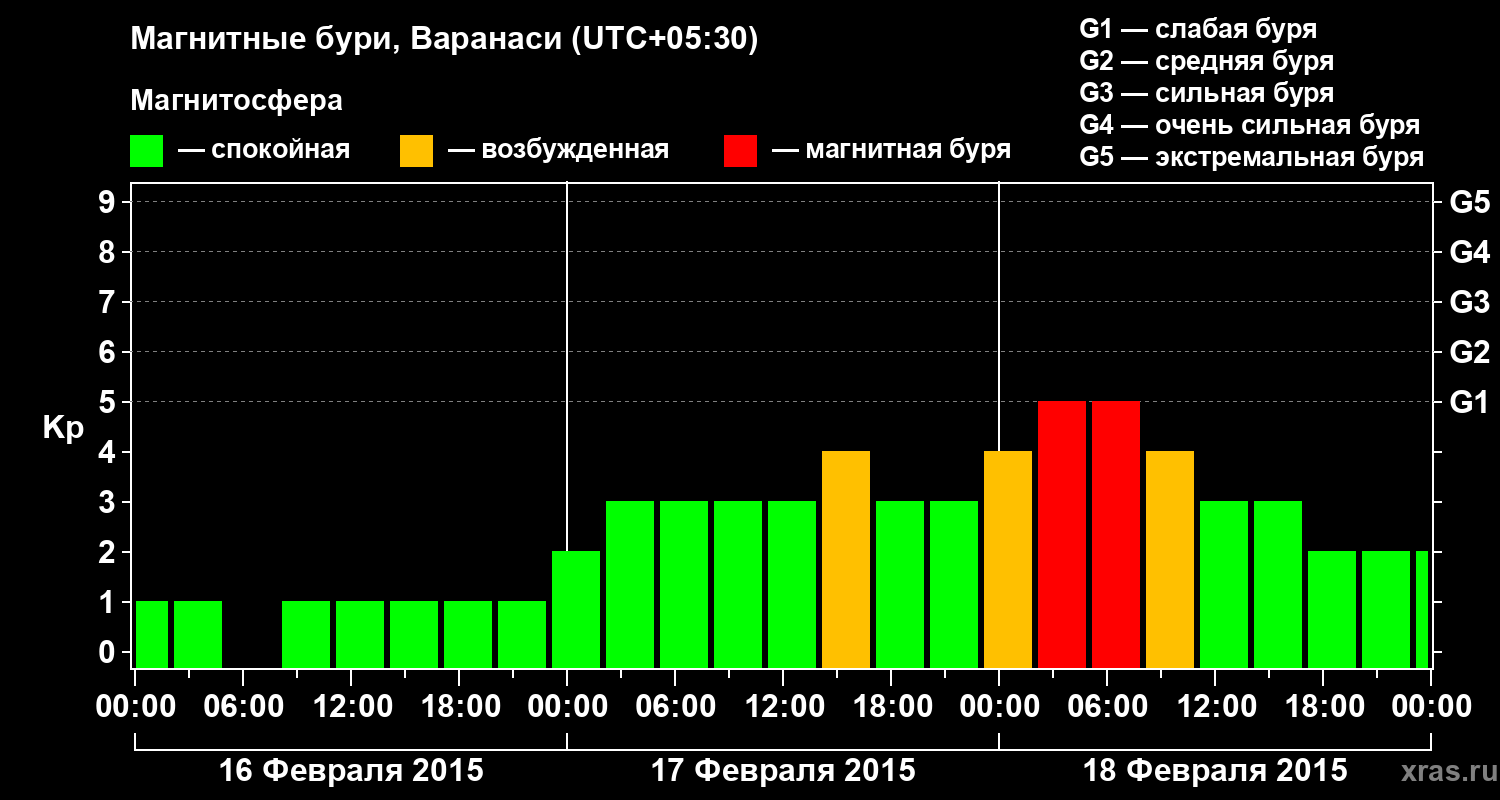Select the 'G1 — слабая буря' legend line
1500x800 pixels.
(1198, 28)
